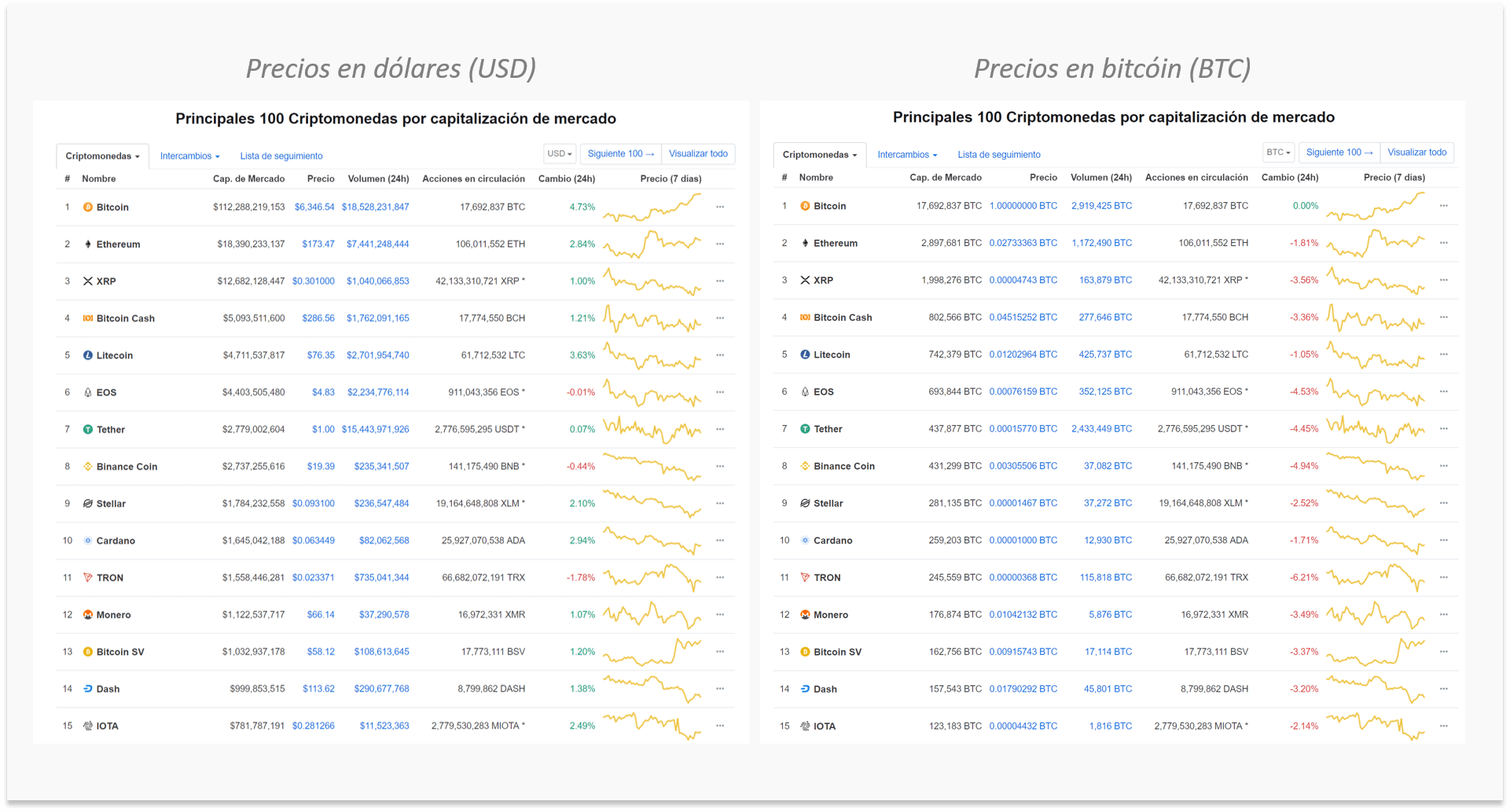Sort by Volumen (24h) in USD table
This screenshot has width=1510, height=812.
378,179
